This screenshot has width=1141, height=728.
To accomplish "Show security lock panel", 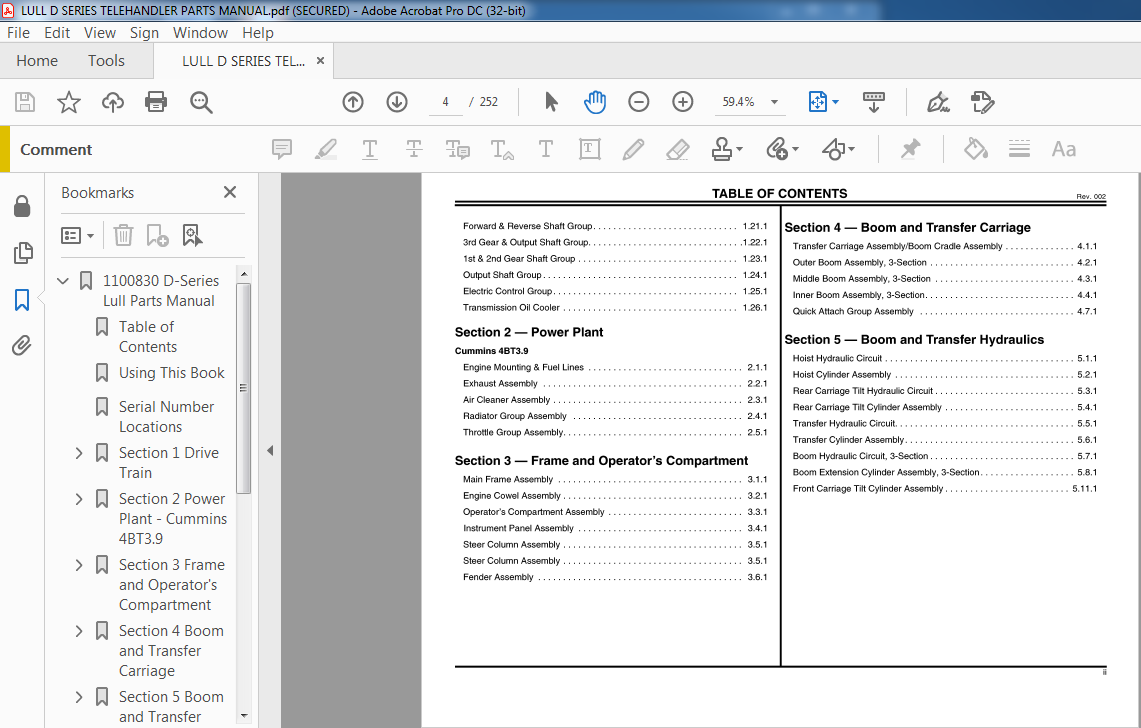I will click(x=22, y=207).
